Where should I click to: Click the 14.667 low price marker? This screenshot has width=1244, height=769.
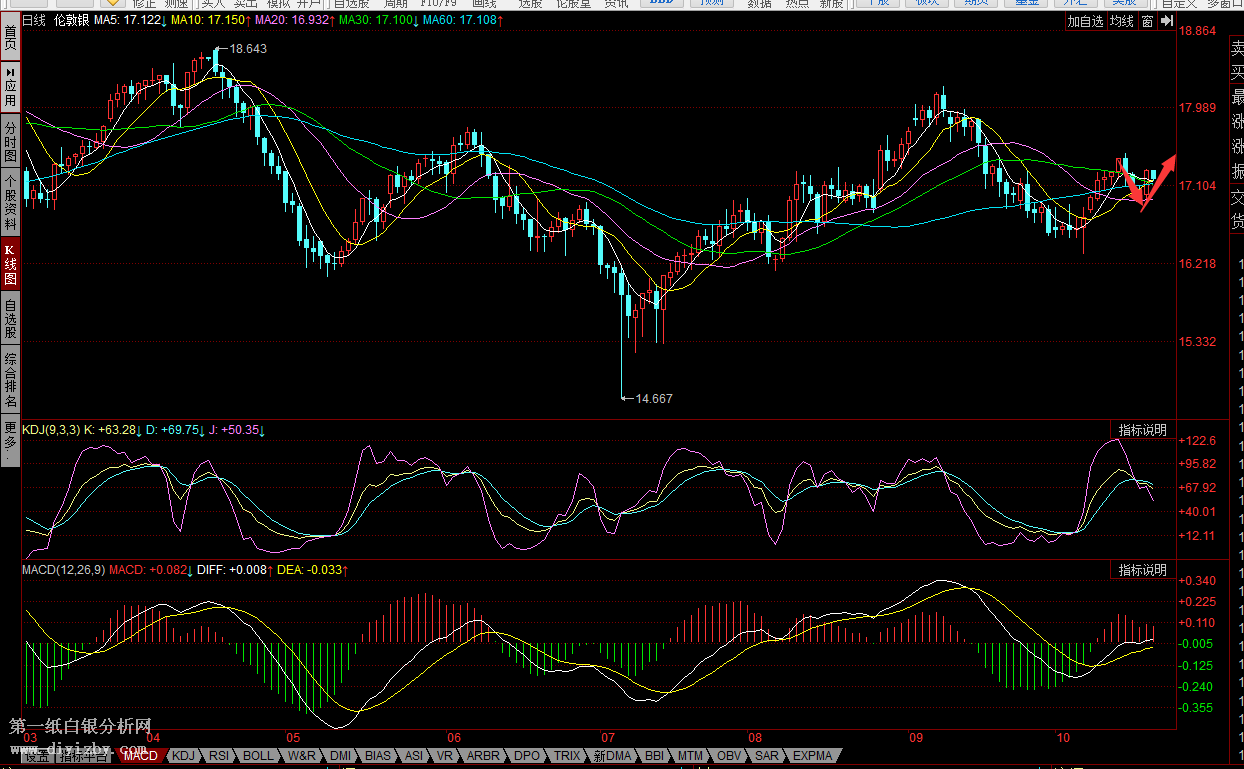pyautogui.click(x=654, y=398)
